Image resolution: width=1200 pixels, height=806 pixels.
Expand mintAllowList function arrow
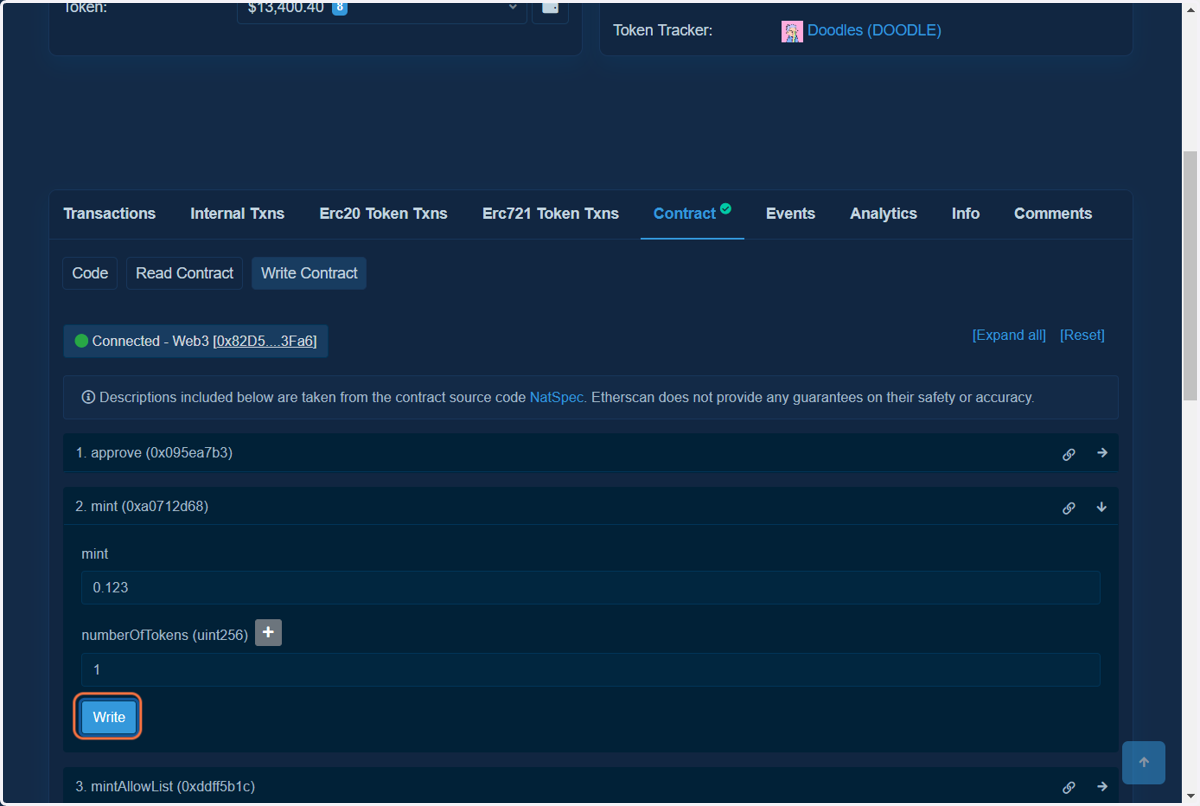point(1102,787)
